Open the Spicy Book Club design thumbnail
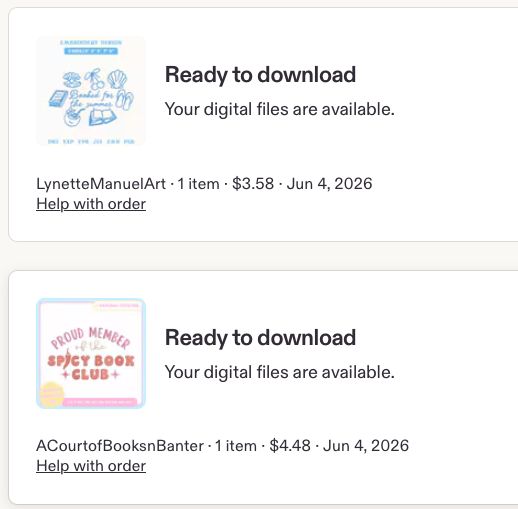Screen dimensions: 518x509 91,353
